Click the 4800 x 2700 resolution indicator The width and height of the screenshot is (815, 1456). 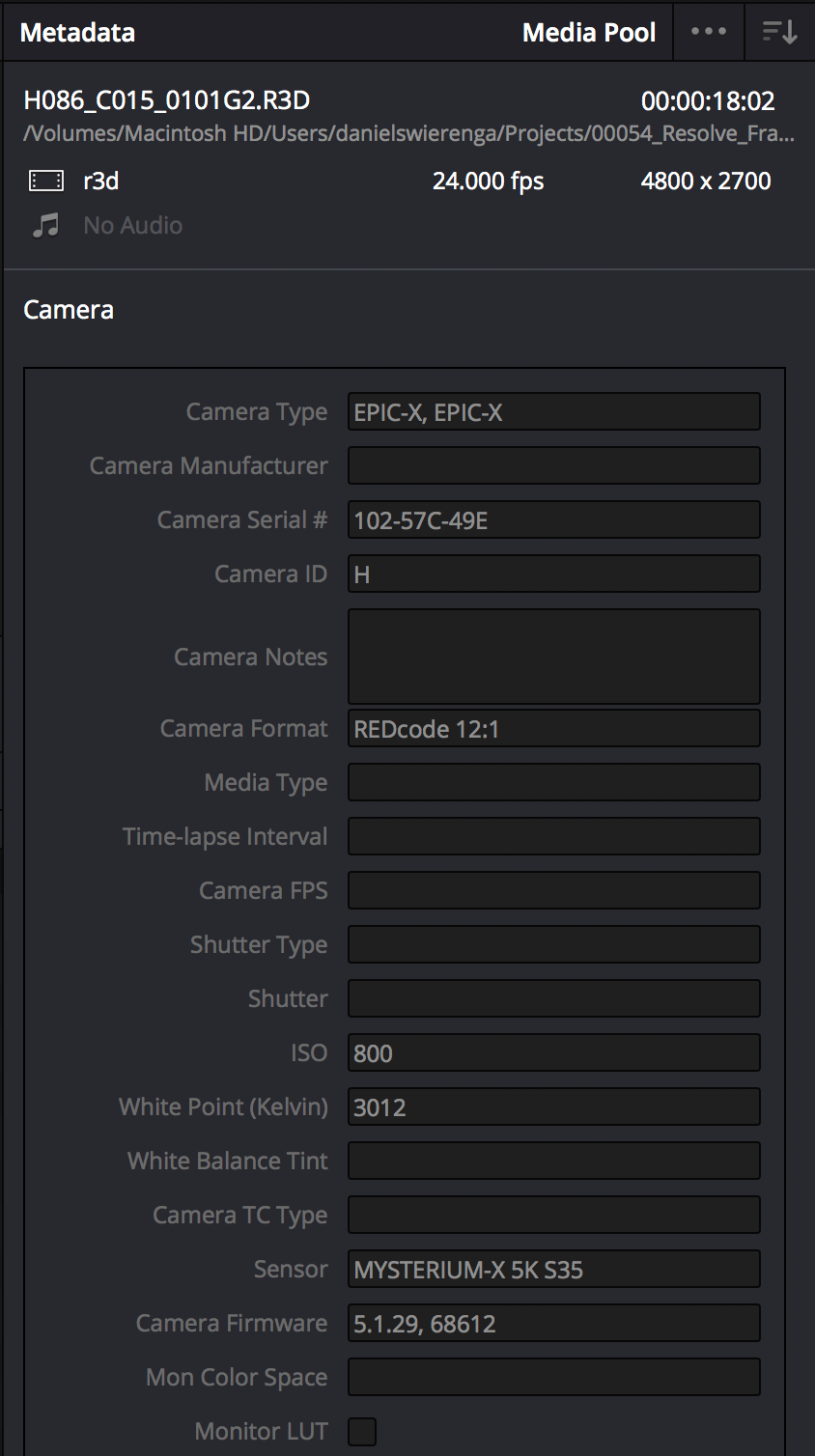coord(706,180)
